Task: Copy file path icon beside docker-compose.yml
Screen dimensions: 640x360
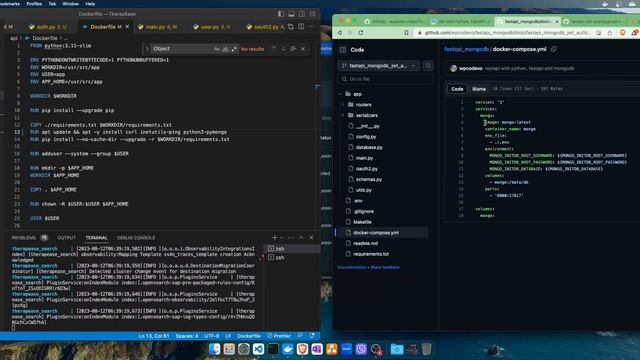Action: point(553,49)
